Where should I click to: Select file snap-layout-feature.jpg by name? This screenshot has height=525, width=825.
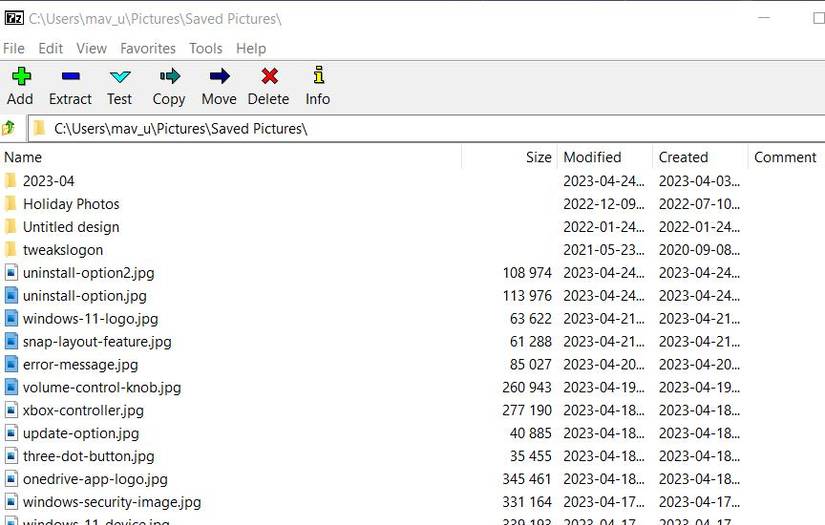coord(97,342)
